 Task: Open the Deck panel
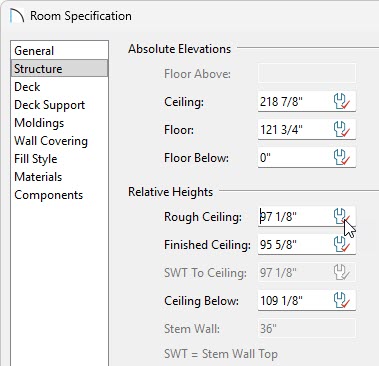click(59, 87)
